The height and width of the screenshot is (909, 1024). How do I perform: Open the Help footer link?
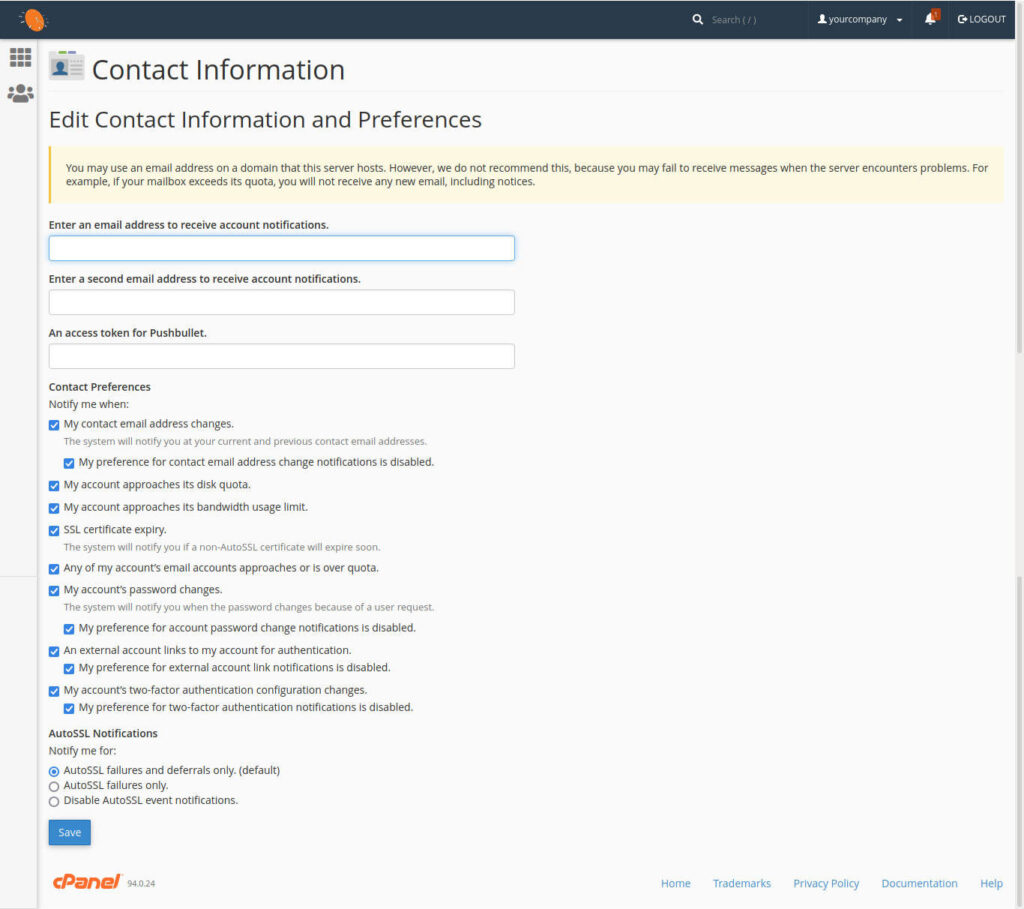pyautogui.click(x=991, y=883)
